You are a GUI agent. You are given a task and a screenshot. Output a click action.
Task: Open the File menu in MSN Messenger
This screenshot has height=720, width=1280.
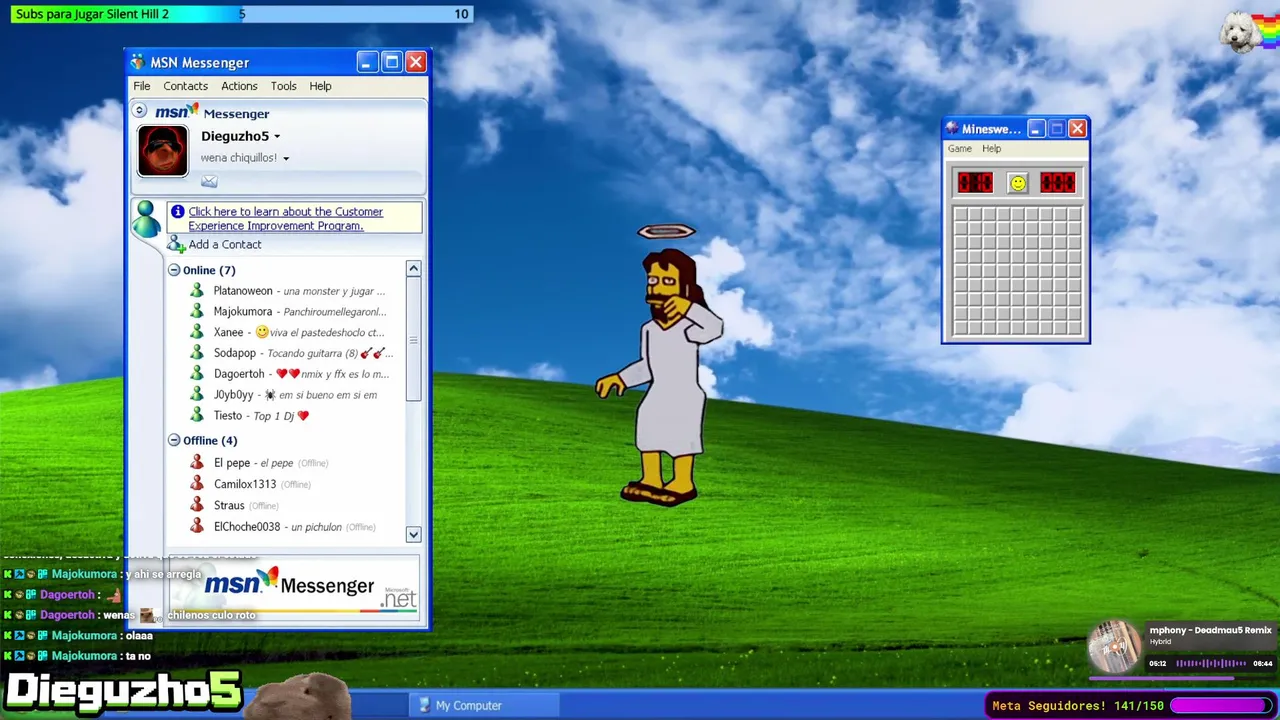click(142, 86)
